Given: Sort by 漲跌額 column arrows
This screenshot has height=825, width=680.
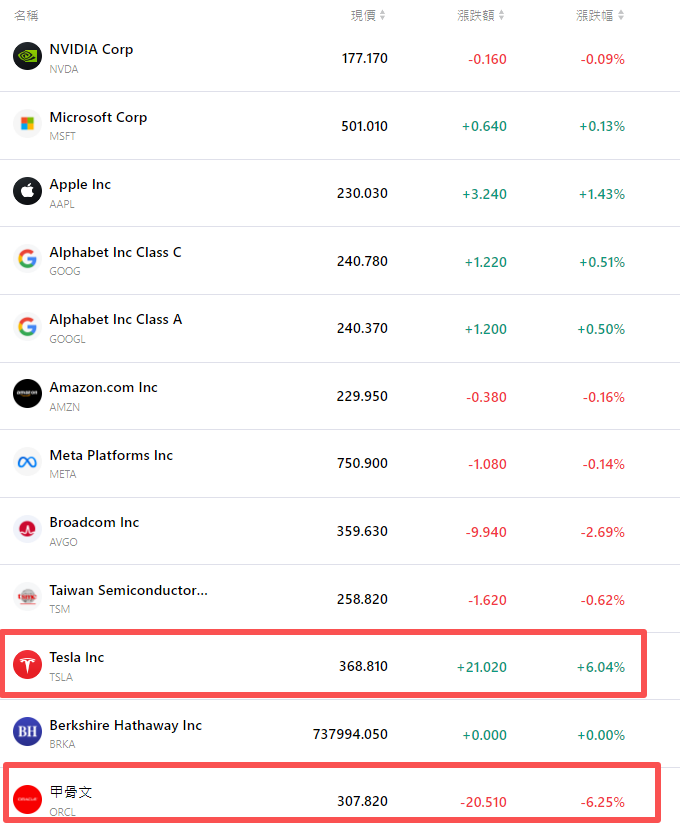Looking at the screenshot, I should coord(501,15).
